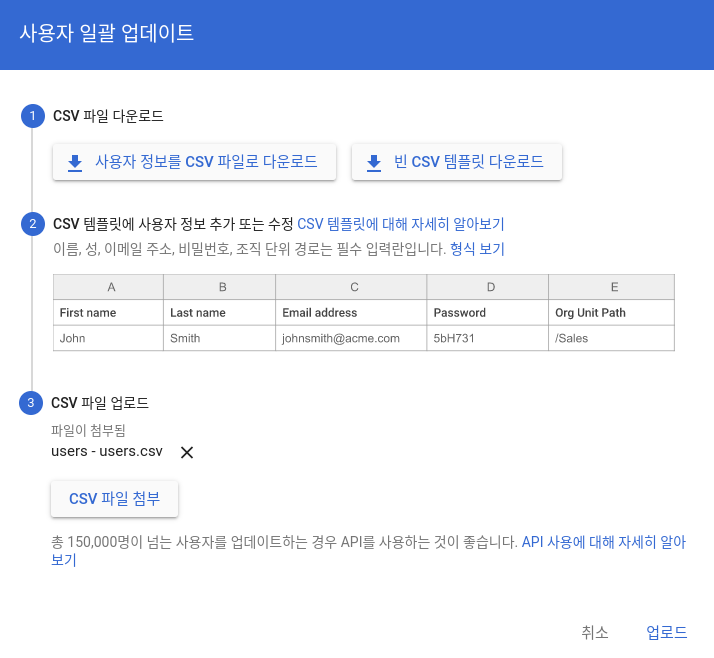Select the Last name table cell

pyautogui.click(x=219, y=312)
